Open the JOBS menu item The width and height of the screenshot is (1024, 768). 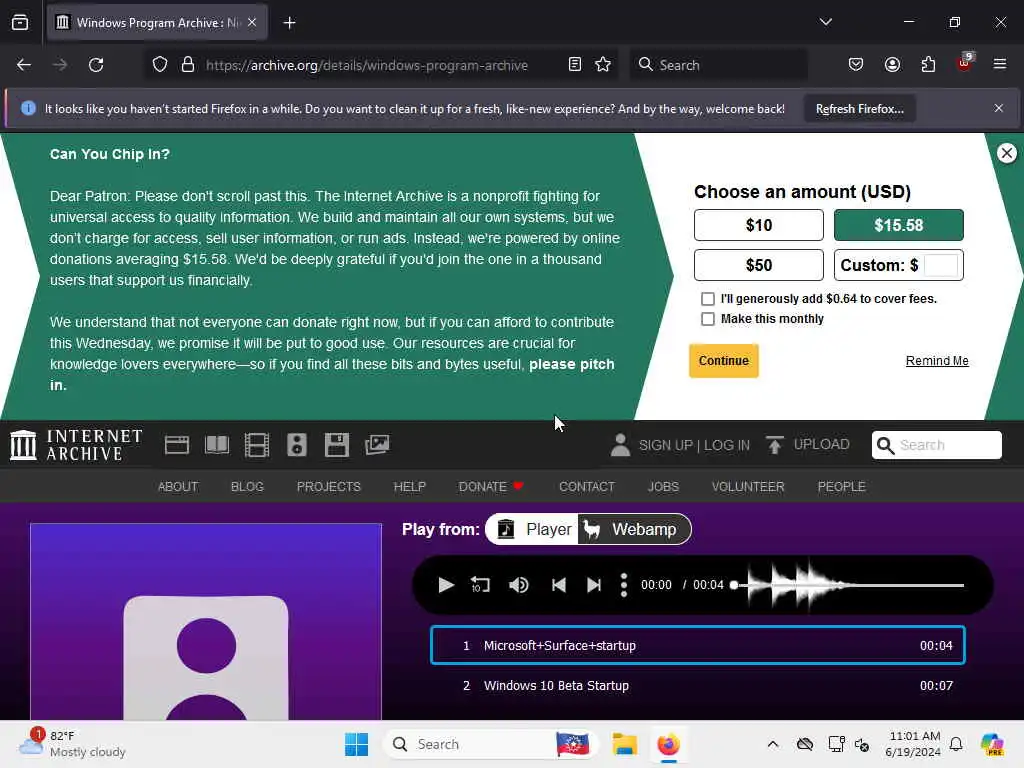tap(663, 487)
